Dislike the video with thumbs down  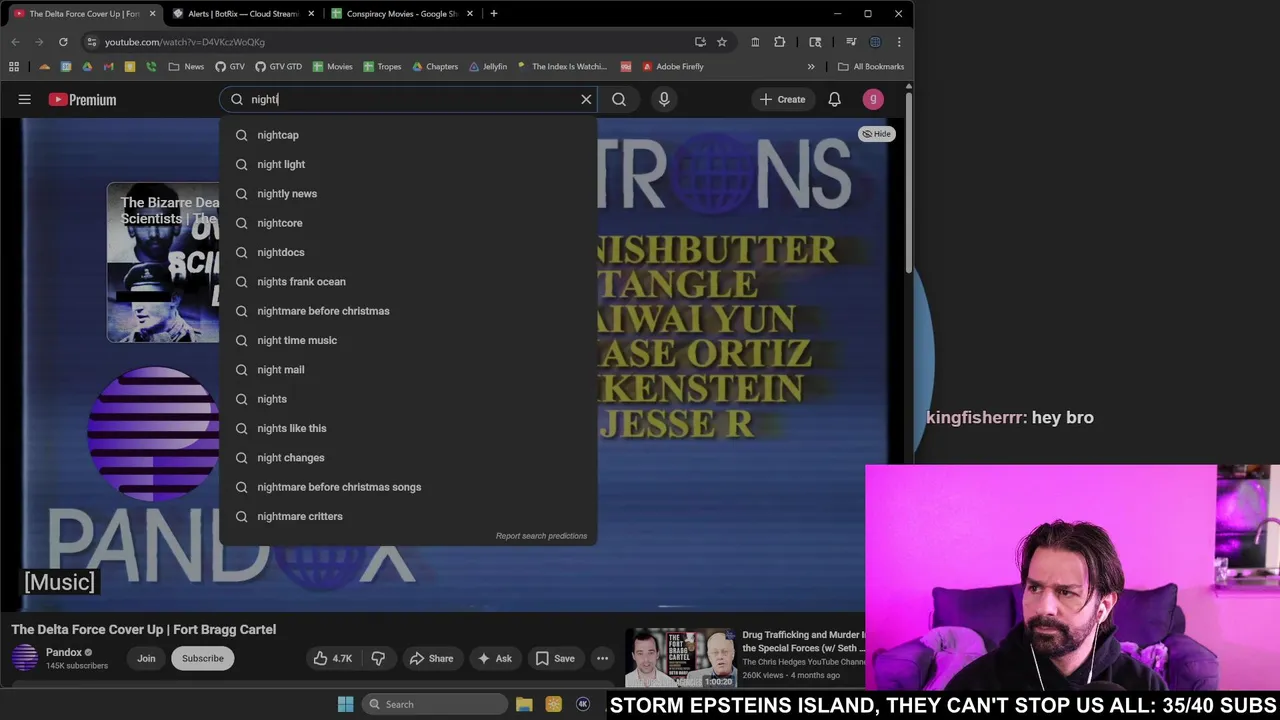(378, 658)
